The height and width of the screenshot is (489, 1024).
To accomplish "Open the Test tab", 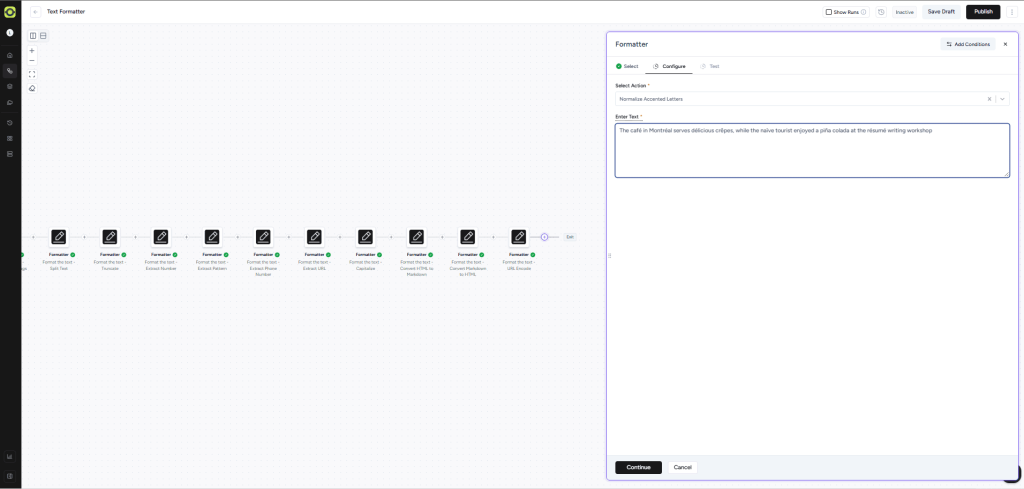I will pos(710,66).
